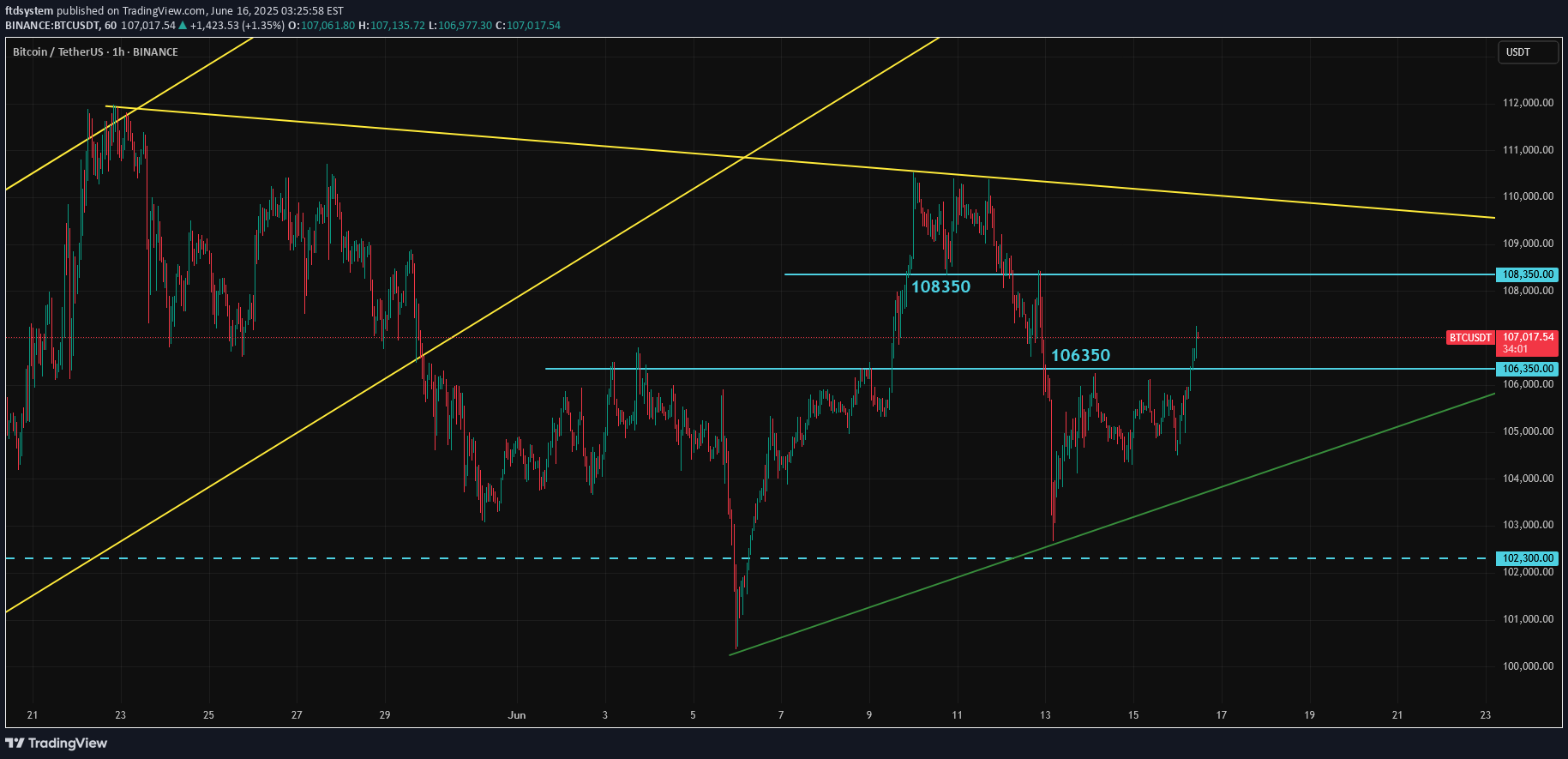This screenshot has width=1568, height=759.
Task: Click the 23 date label at axis end
Action: (1486, 715)
